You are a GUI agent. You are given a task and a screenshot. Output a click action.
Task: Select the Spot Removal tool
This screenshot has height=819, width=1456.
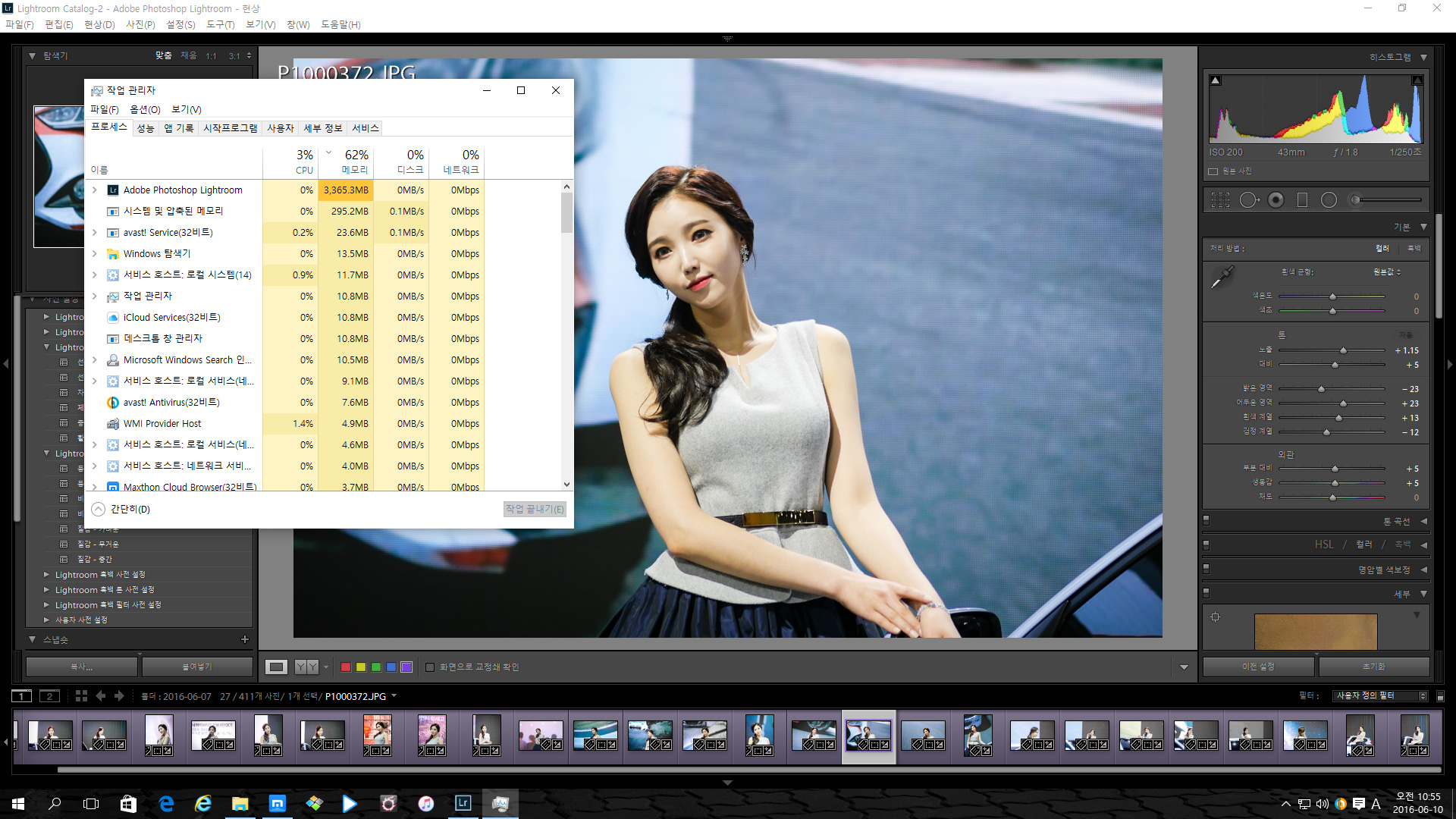(1248, 200)
